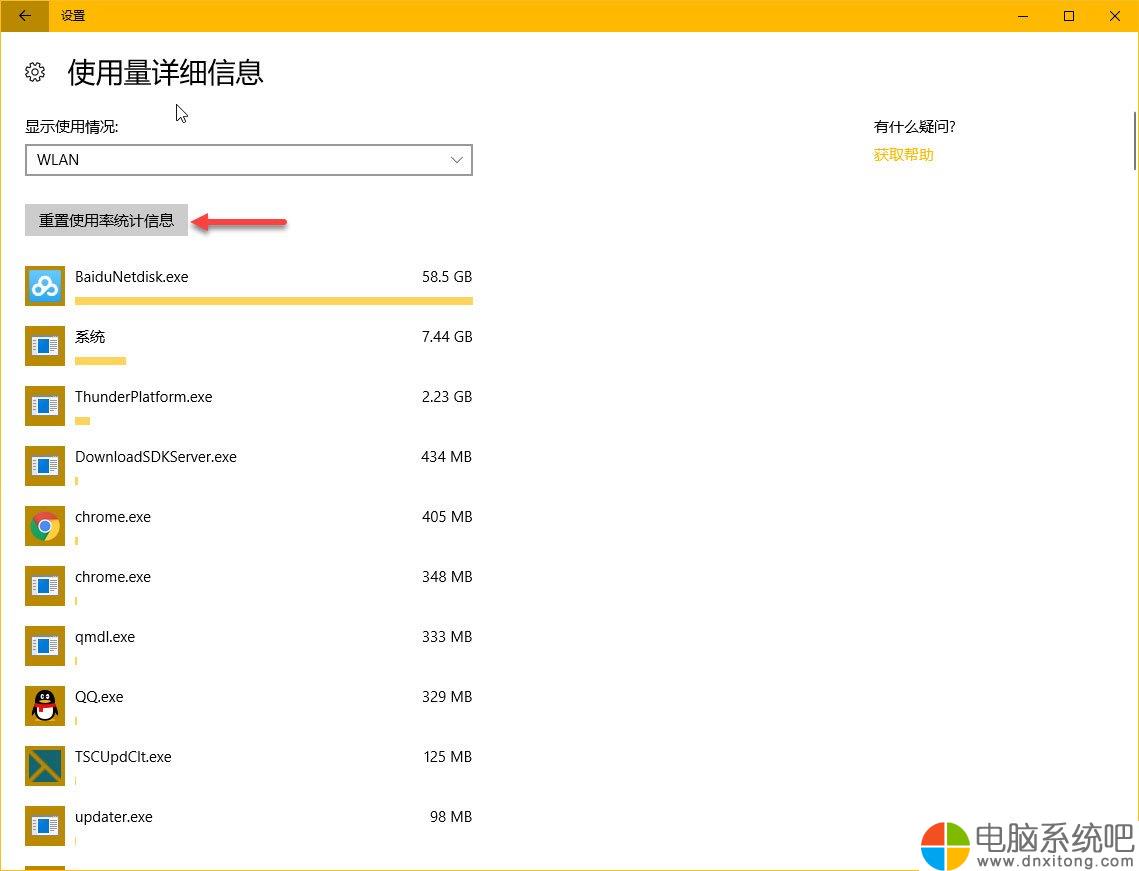The height and width of the screenshot is (871, 1139).
Task: Click the BaiduNetdisk.exe cloud icon
Action: coord(45,286)
